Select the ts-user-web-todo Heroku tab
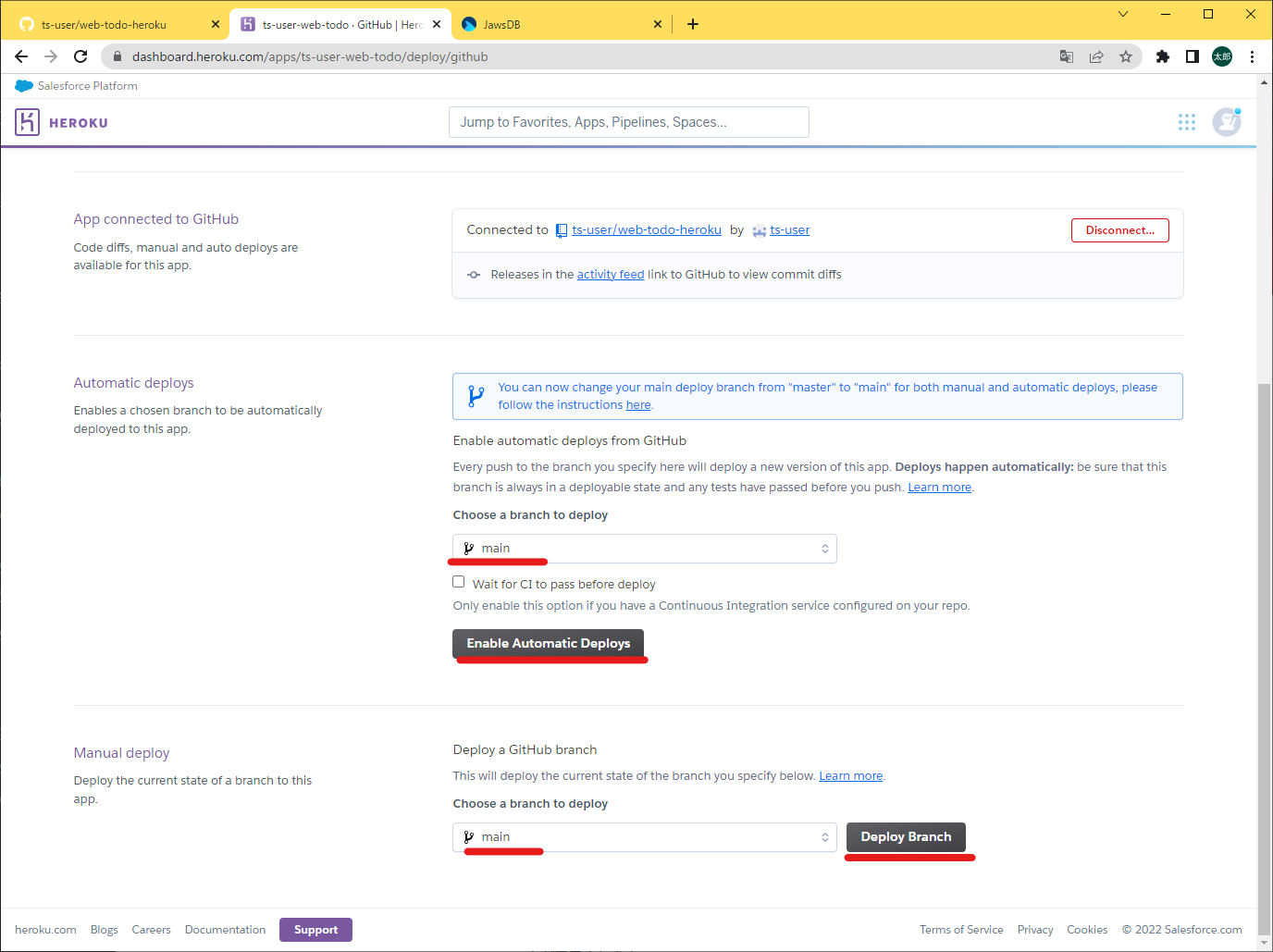Screen dimensions: 1273x952 pyautogui.click(x=340, y=24)
